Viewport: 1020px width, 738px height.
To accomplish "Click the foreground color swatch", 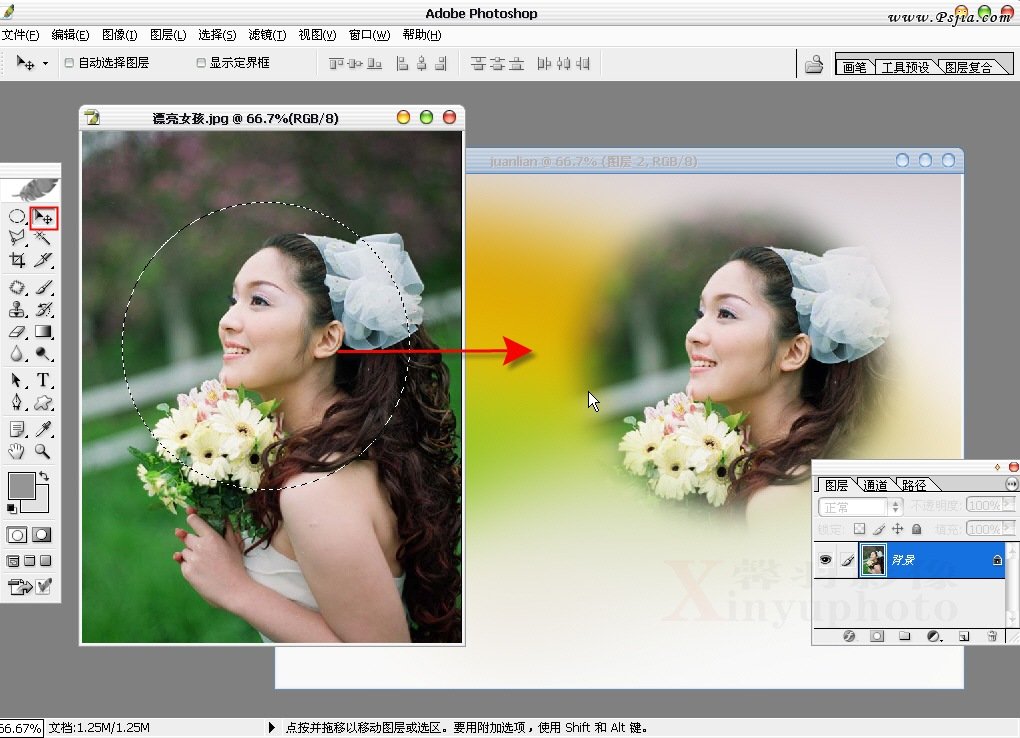I will pos(21,486).
